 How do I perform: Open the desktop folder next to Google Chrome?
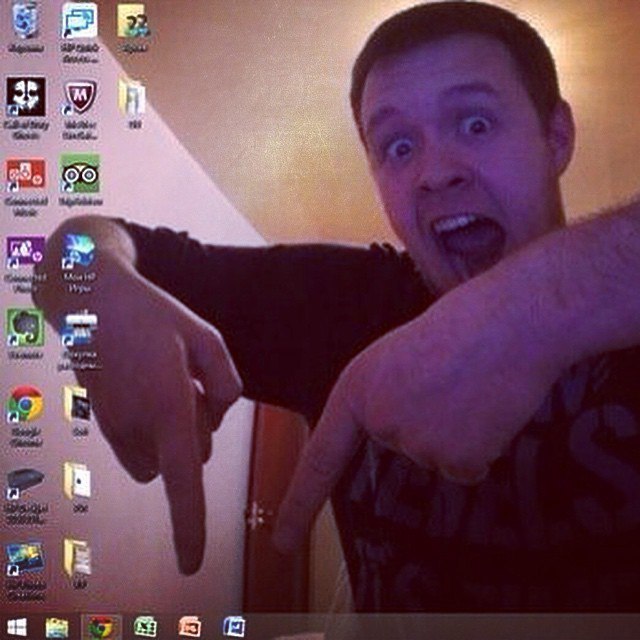(78, 404)
